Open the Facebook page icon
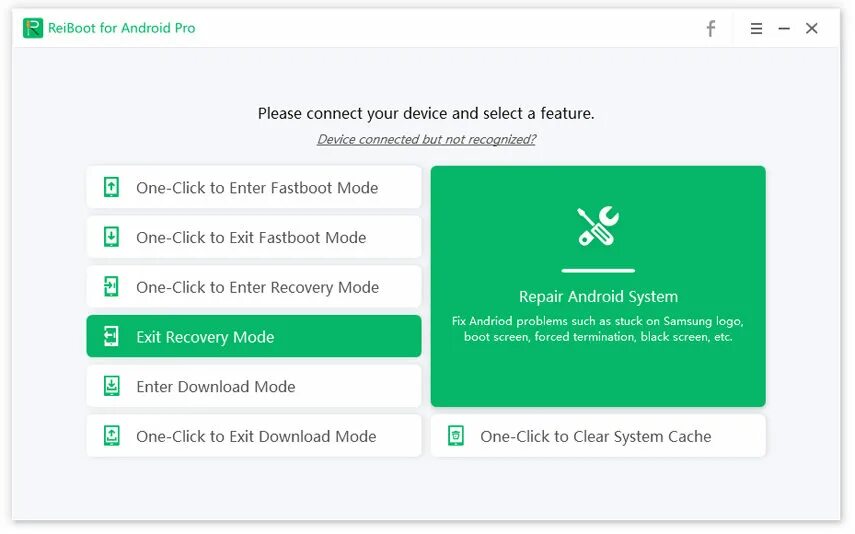This screenshot has height=534, width=855. [711, 29]
